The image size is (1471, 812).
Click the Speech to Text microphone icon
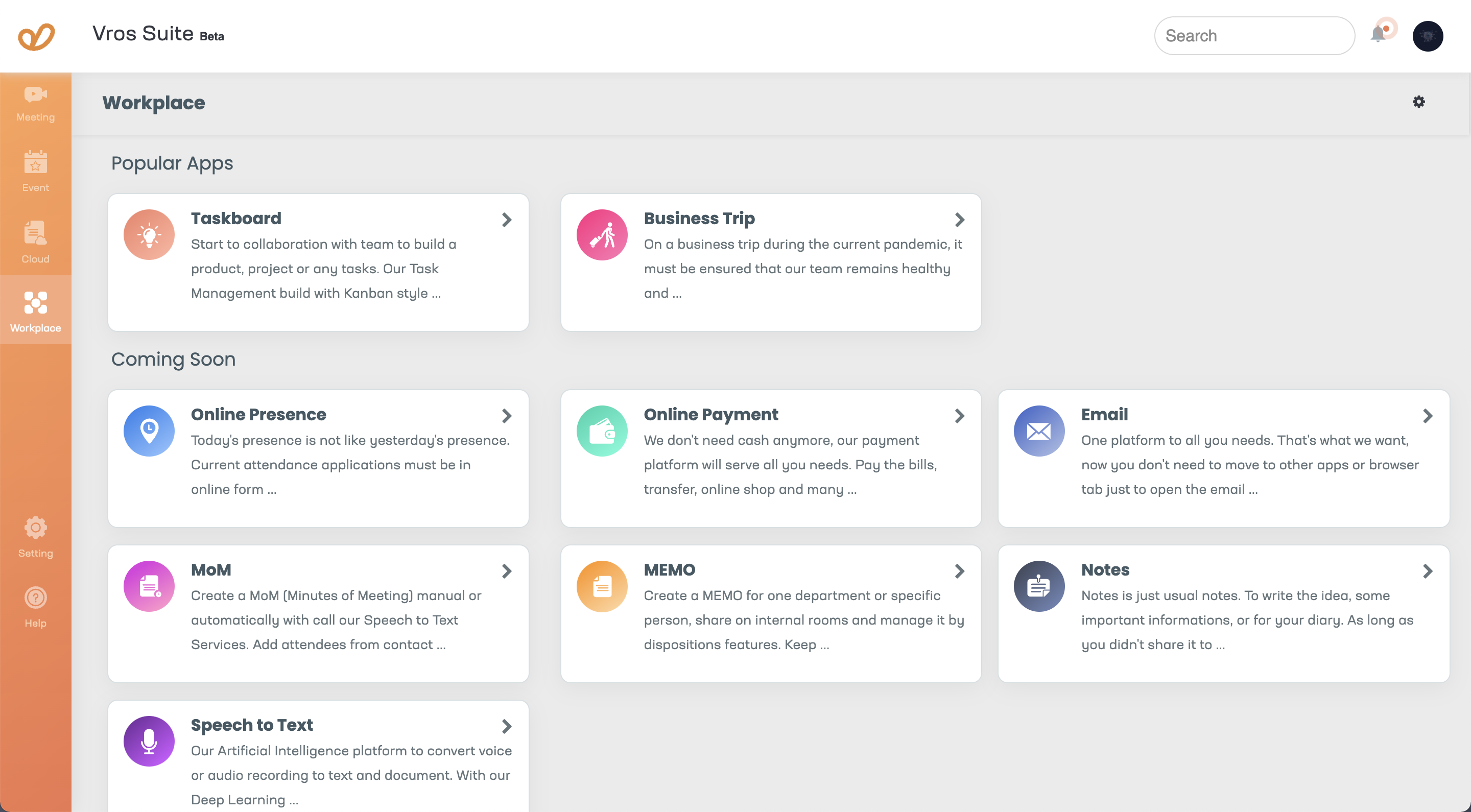149,741
